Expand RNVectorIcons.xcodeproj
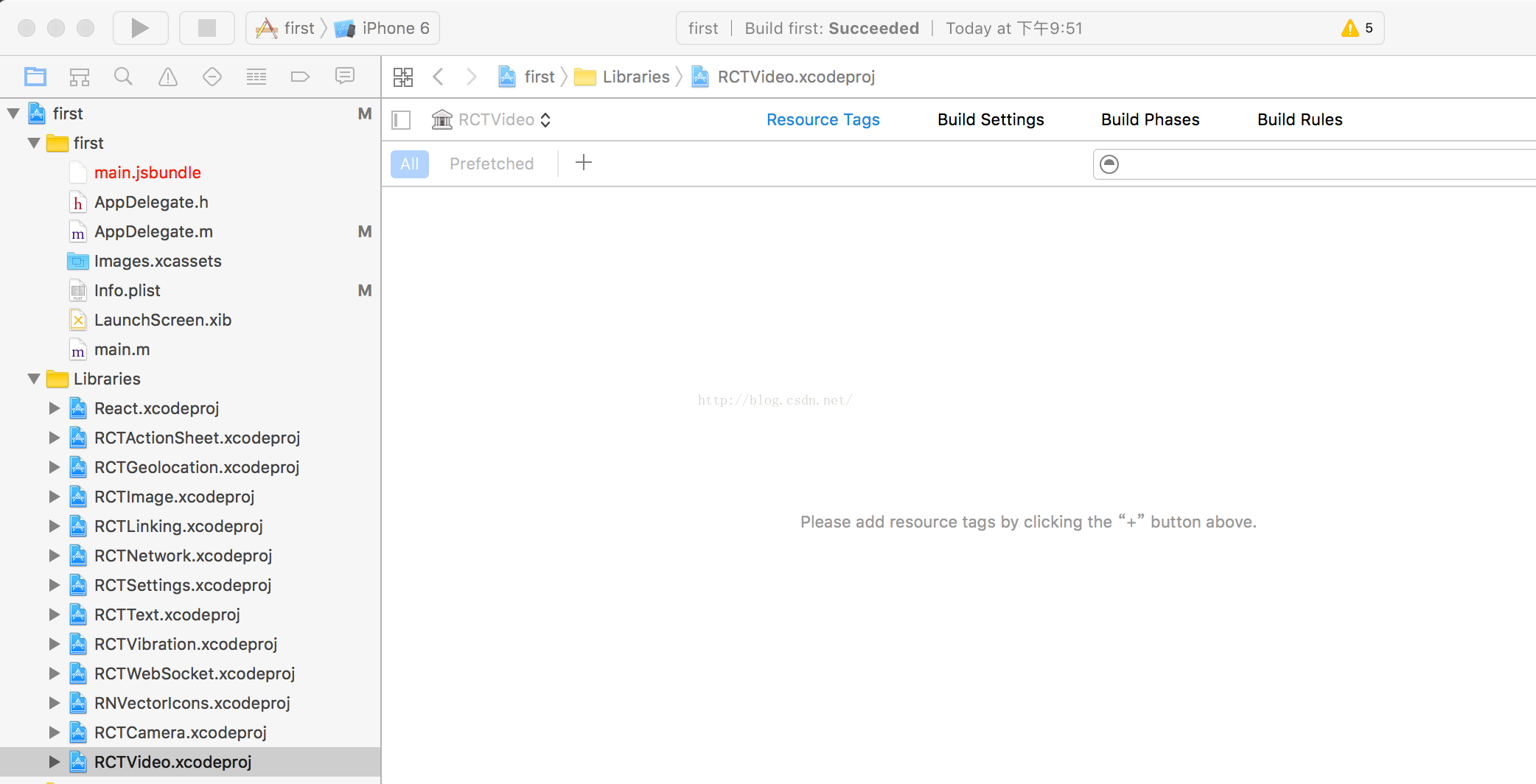1536x784 pixels. click(x=55, y=703)
